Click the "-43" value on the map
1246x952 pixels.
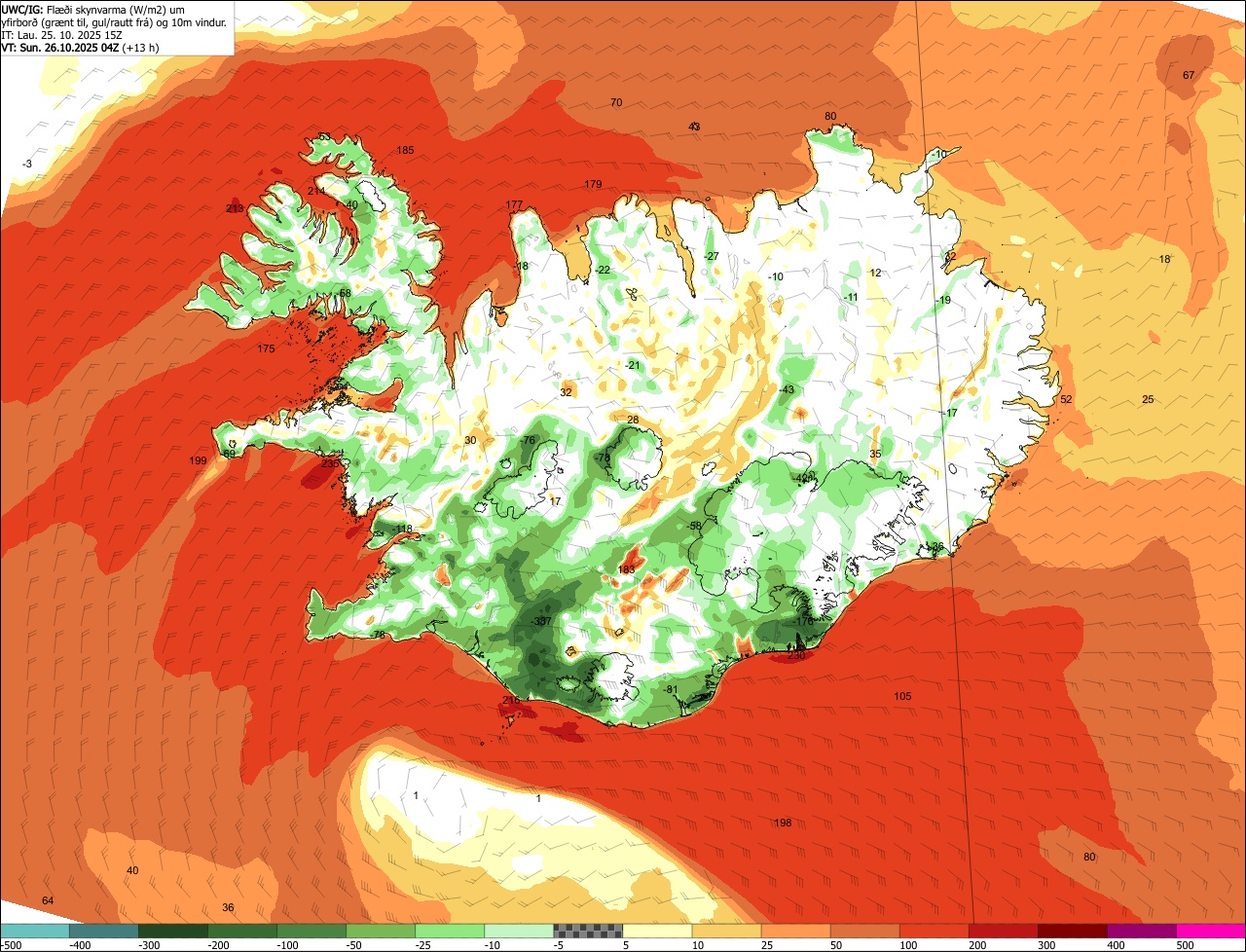pyautogui.click(x=786, y=389)
